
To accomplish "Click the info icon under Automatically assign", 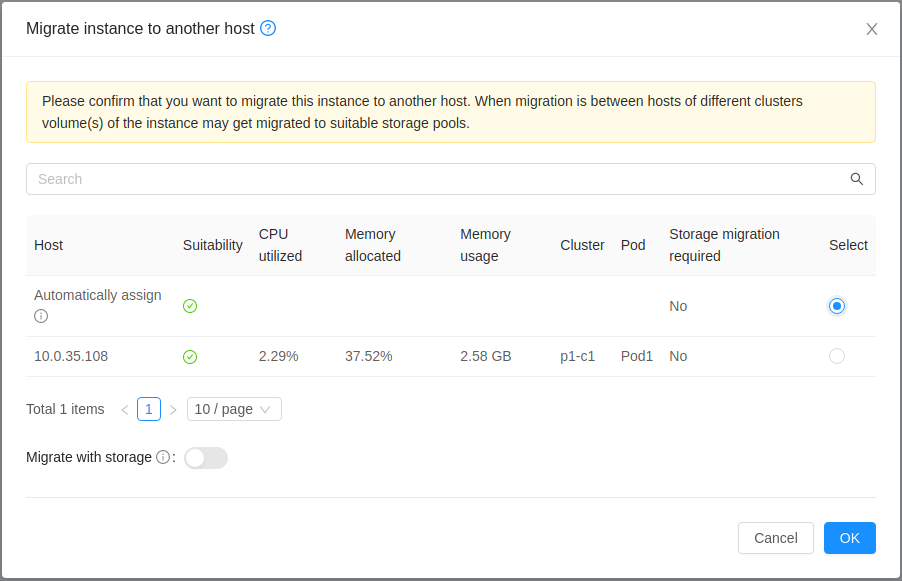I will pos(41,316).
